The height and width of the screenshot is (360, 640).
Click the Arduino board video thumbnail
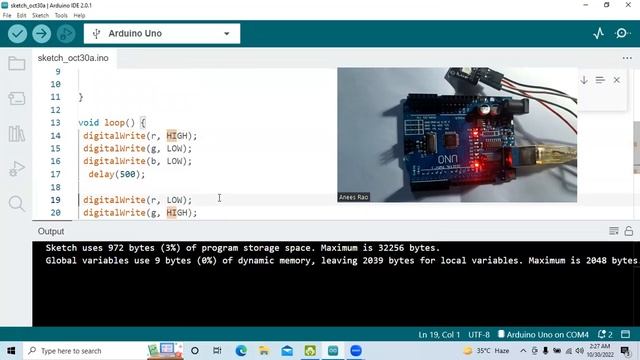(457, 135)
